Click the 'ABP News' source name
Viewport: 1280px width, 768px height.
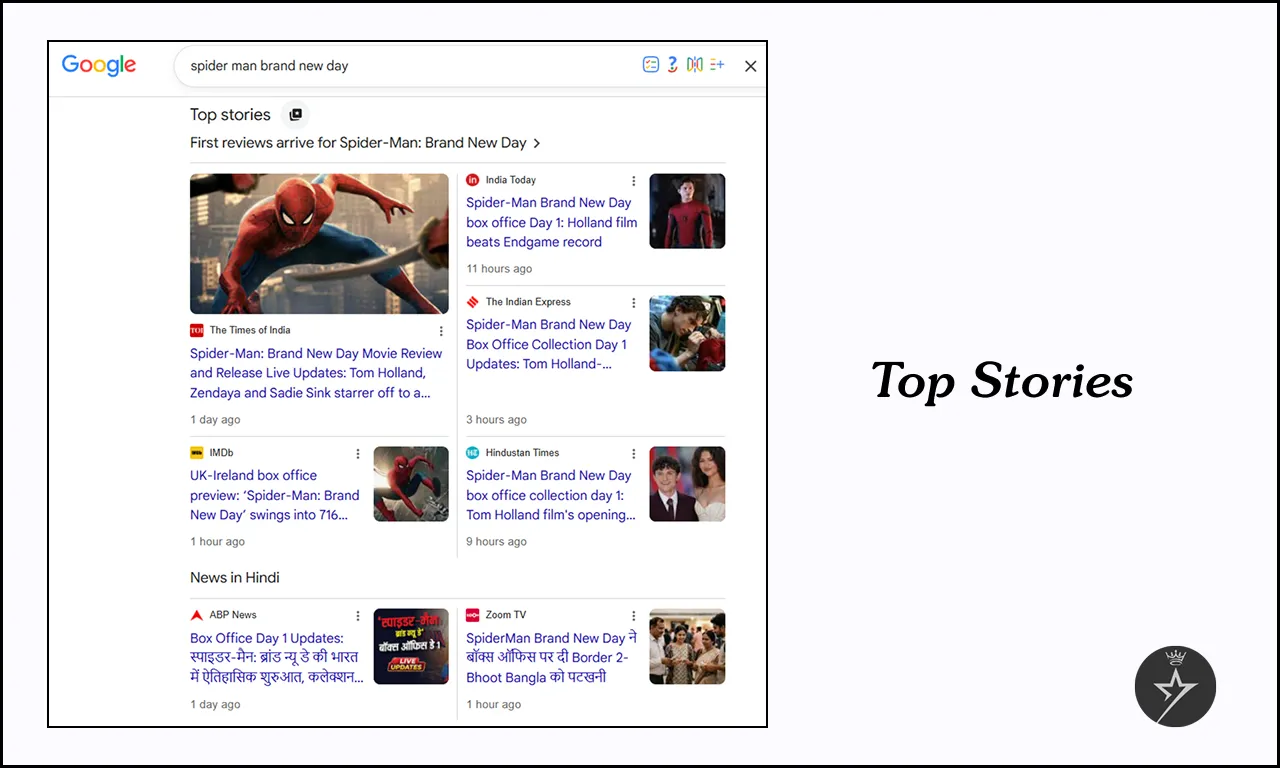233,615
